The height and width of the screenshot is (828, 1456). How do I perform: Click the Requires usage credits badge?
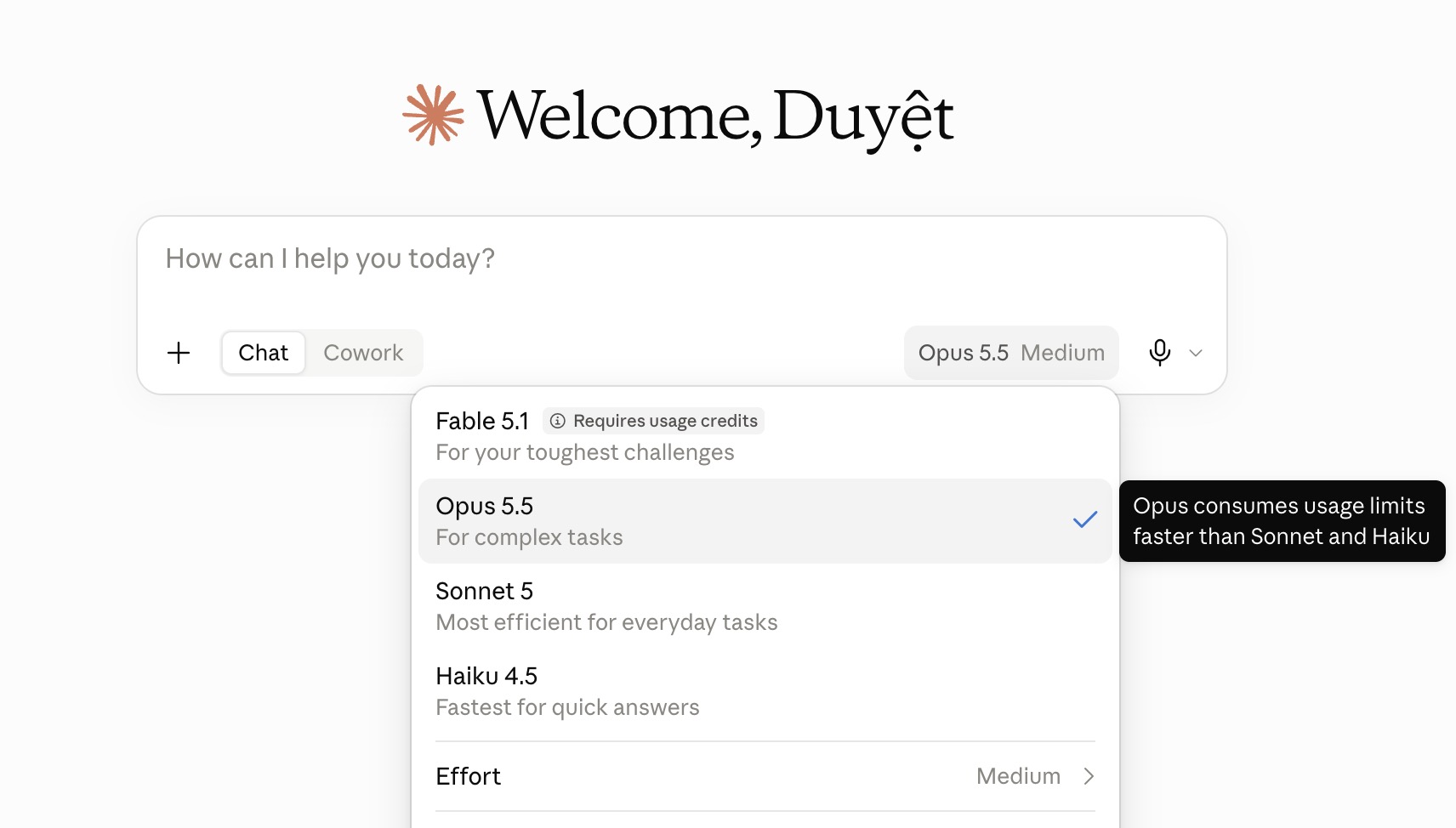coord(653,421)
